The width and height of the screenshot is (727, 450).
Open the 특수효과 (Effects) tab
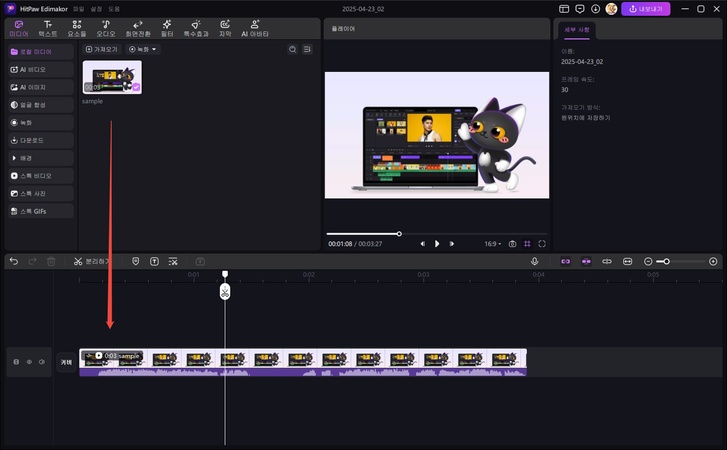coord(196,29)
